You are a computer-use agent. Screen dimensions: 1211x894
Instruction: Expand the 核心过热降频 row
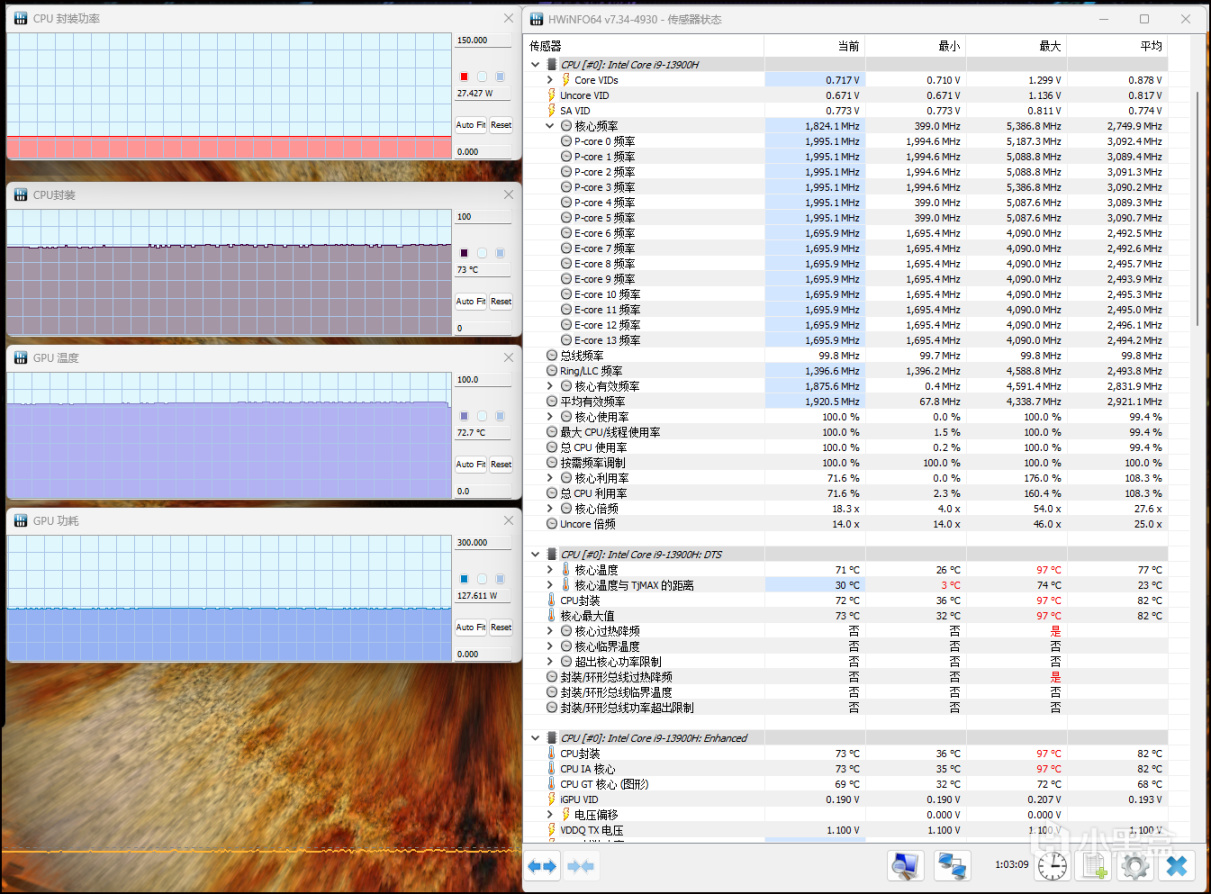tap(550, 631)
